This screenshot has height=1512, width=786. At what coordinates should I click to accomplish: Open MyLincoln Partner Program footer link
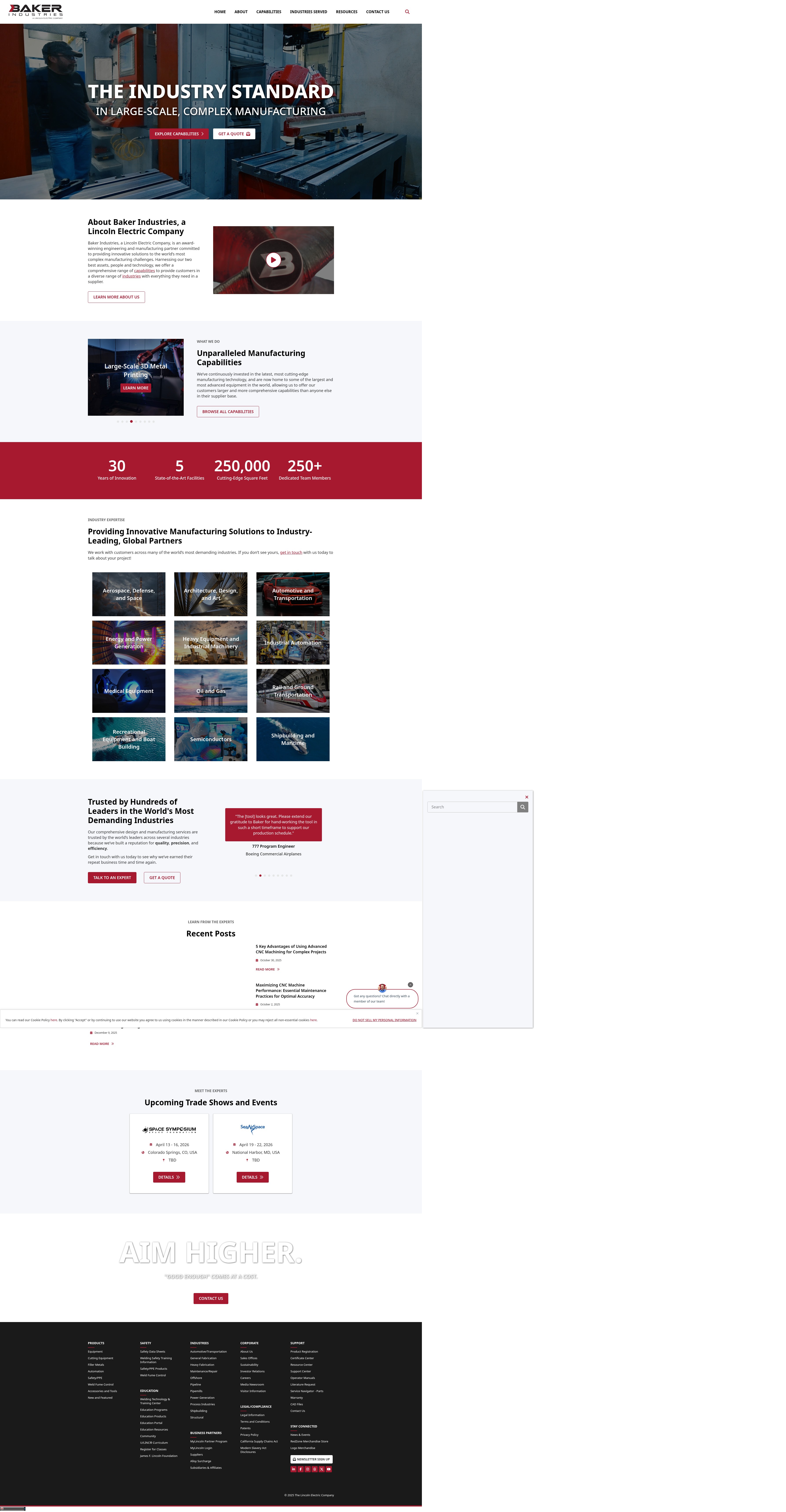pos(209,1441)
